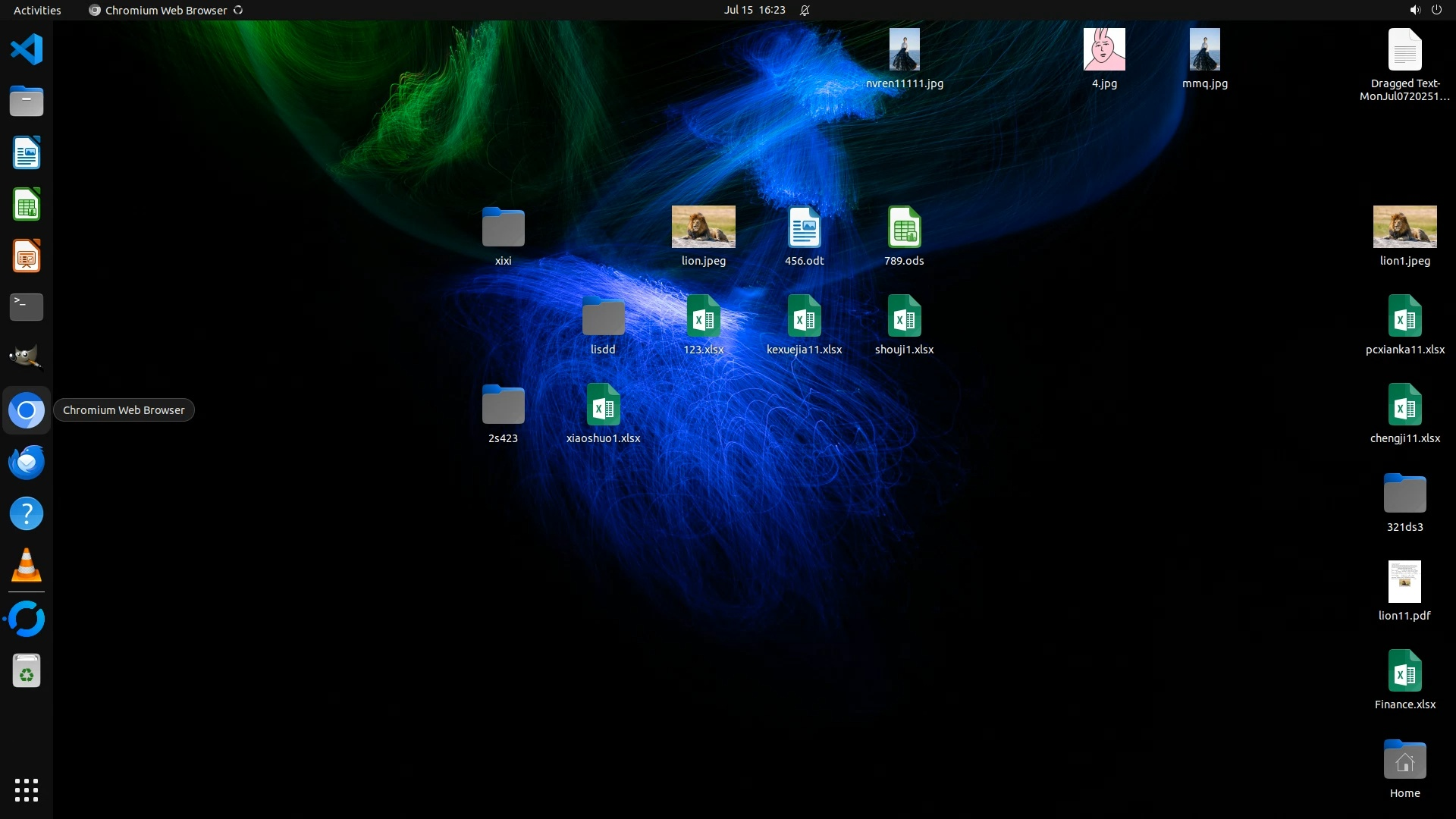Select the 4.jpg cartoon thumbnail

click(x=1103, y=50)
